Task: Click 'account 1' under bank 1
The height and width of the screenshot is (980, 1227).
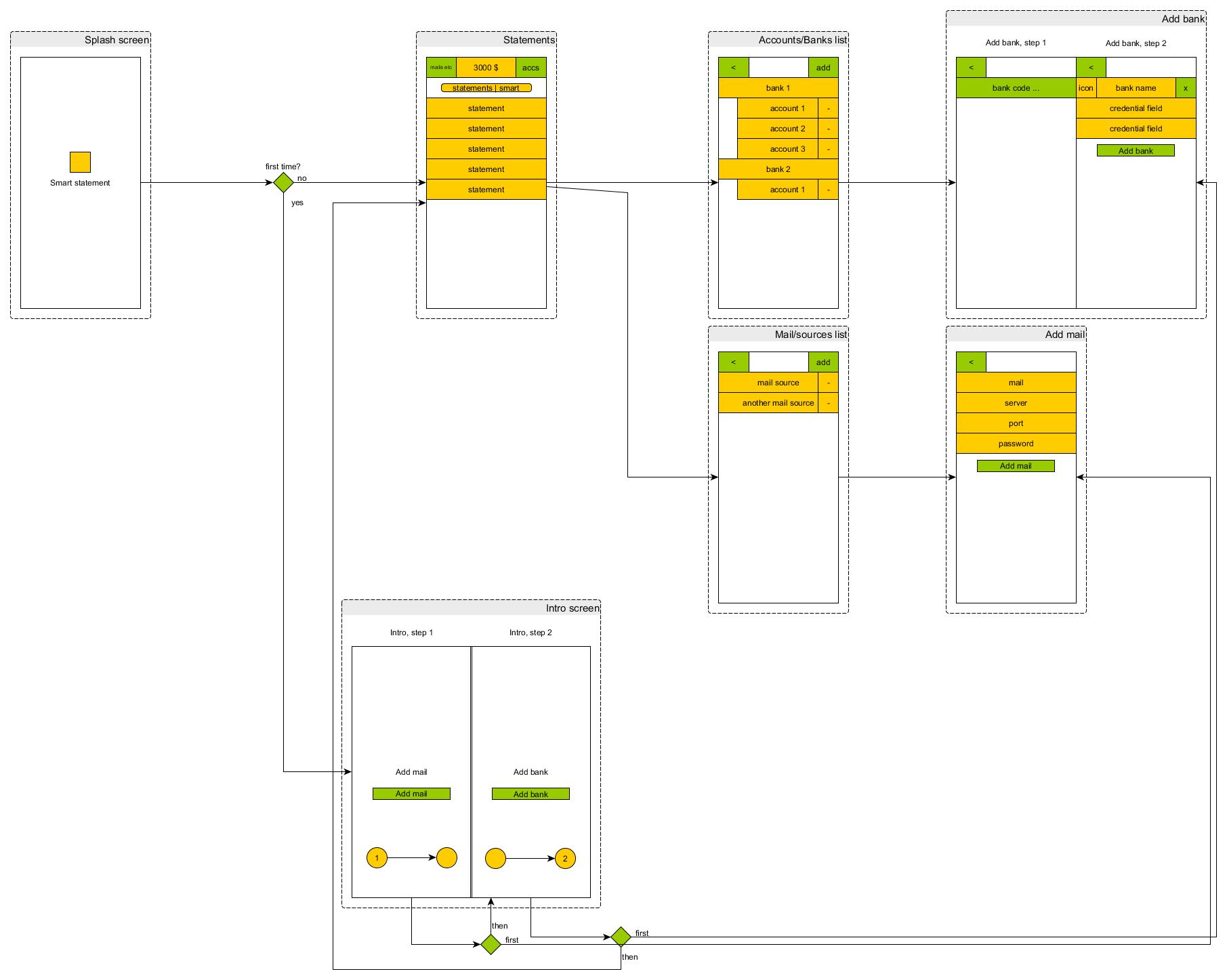Action: [778, 108]
